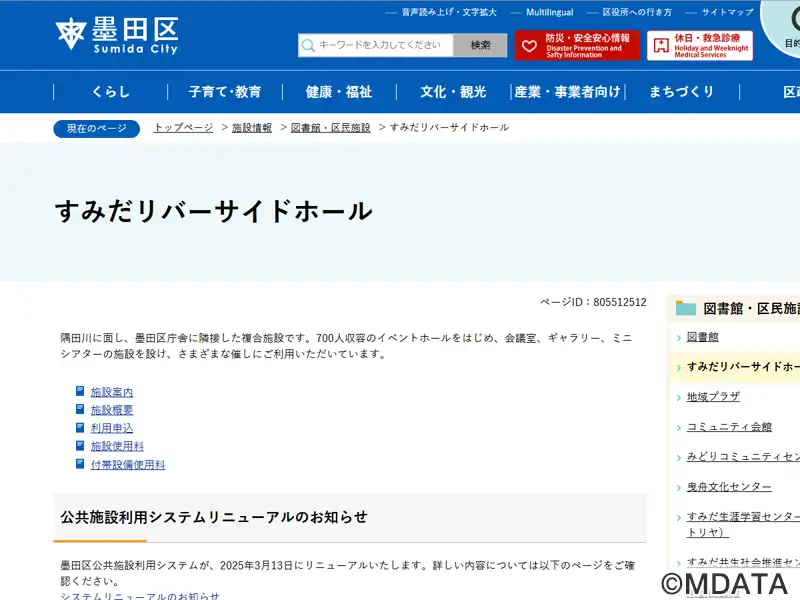Click the ページID：805512512 text
The image size is (800, 600).
[x=593, y=302]
